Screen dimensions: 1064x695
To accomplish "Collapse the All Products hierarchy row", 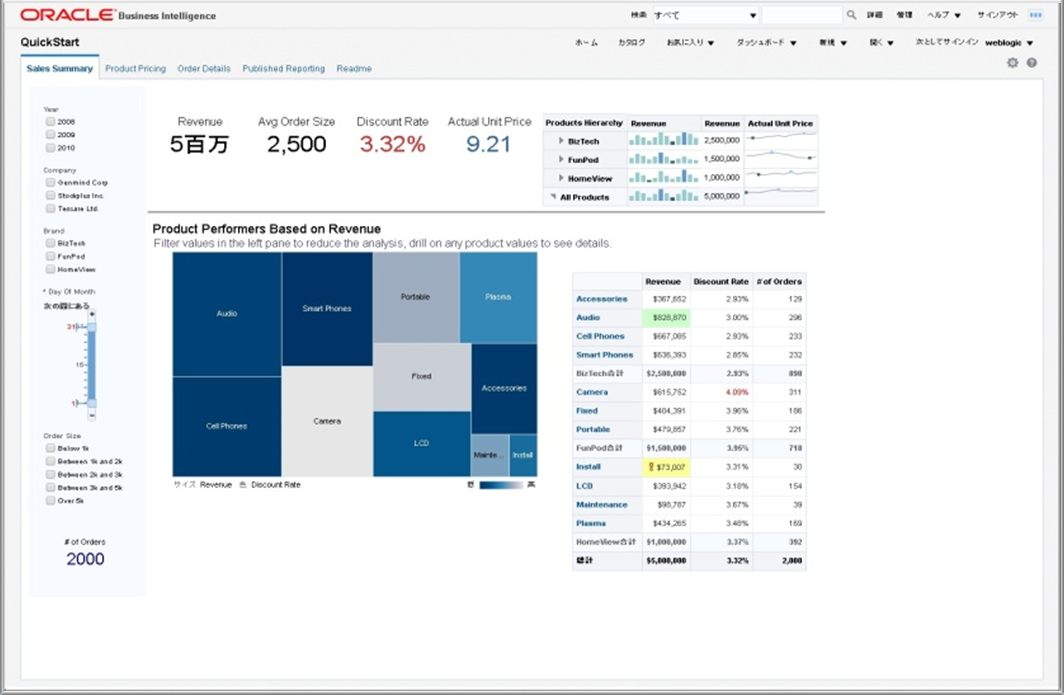I will tap(554, 197).
